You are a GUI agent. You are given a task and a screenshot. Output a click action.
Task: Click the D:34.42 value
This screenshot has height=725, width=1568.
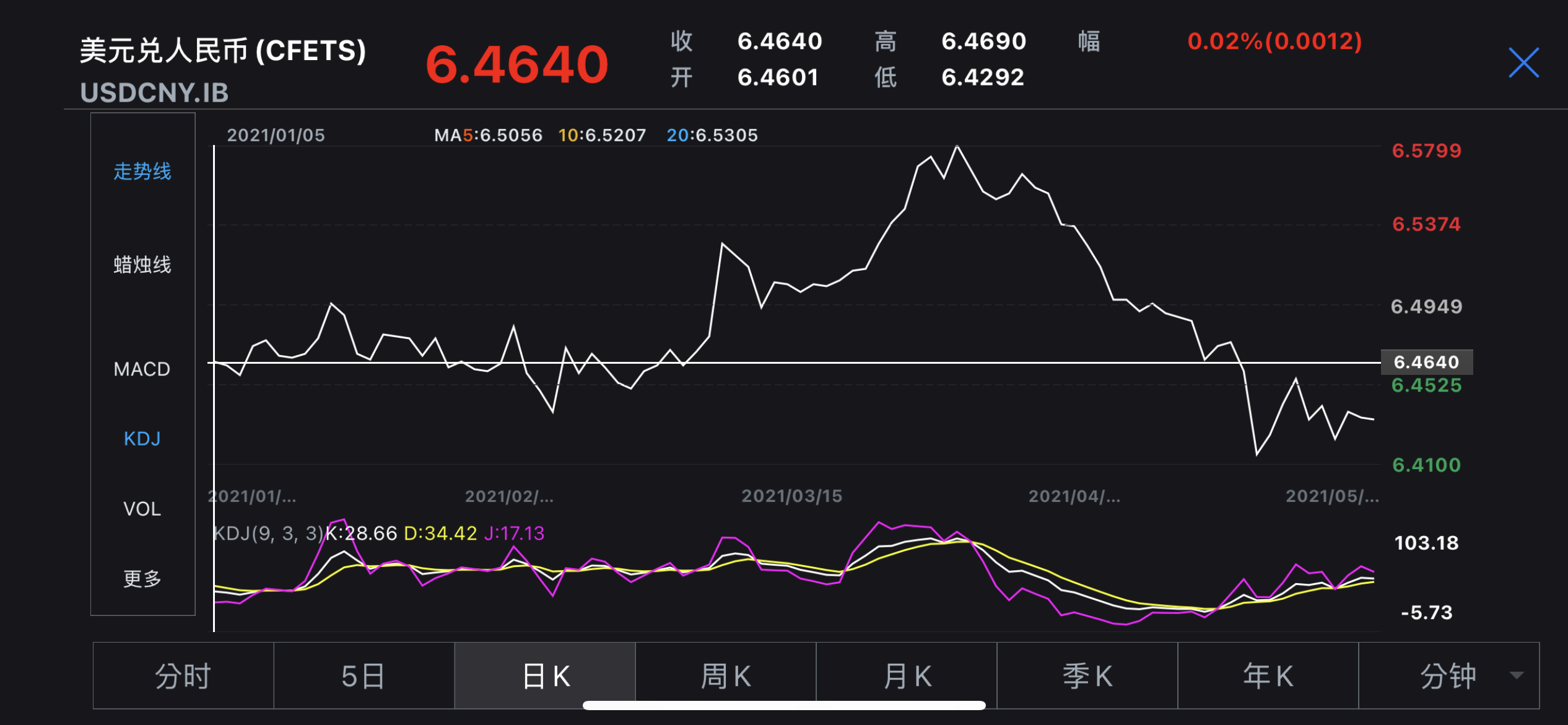coord(440,533)
